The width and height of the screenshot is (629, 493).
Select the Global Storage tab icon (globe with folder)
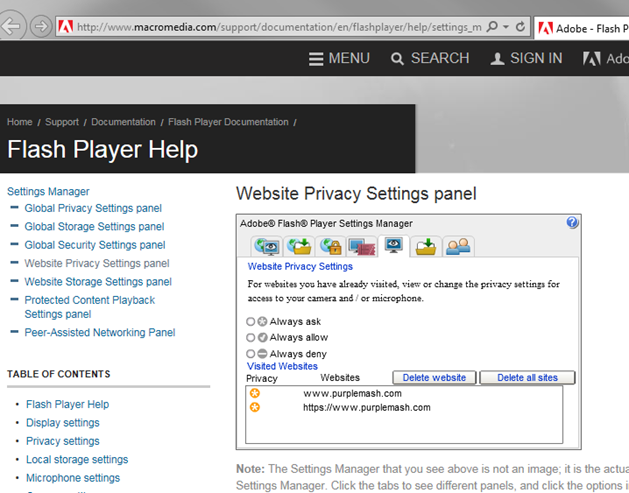click(x=298, y=246)
